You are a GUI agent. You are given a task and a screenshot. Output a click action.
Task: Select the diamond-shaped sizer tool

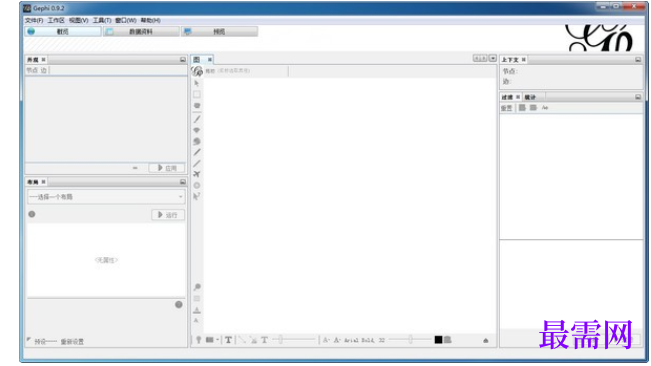click(x=197, y=130)
